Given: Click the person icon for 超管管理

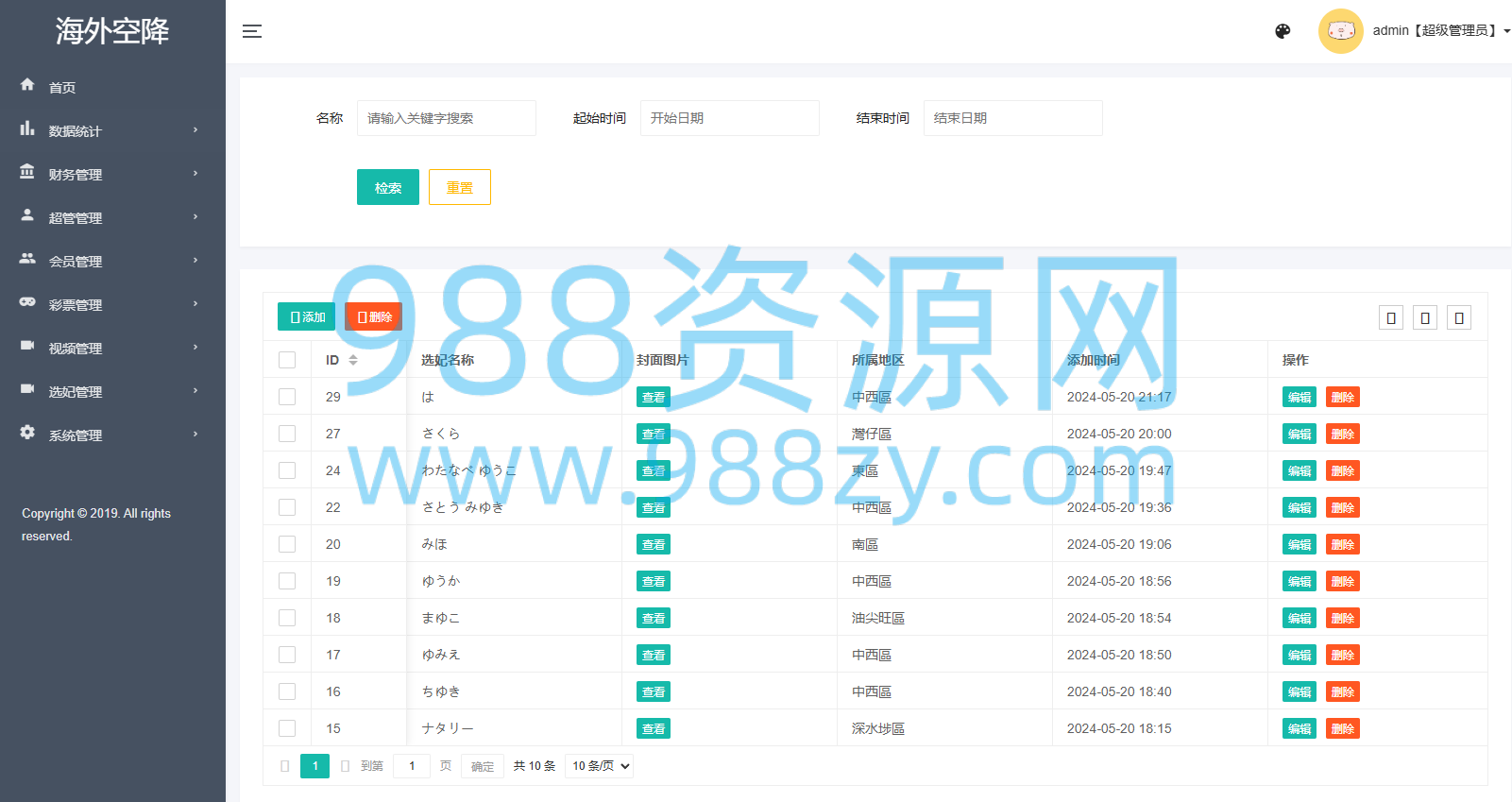Looking at the screenshot, I should [x=27, y=215].
